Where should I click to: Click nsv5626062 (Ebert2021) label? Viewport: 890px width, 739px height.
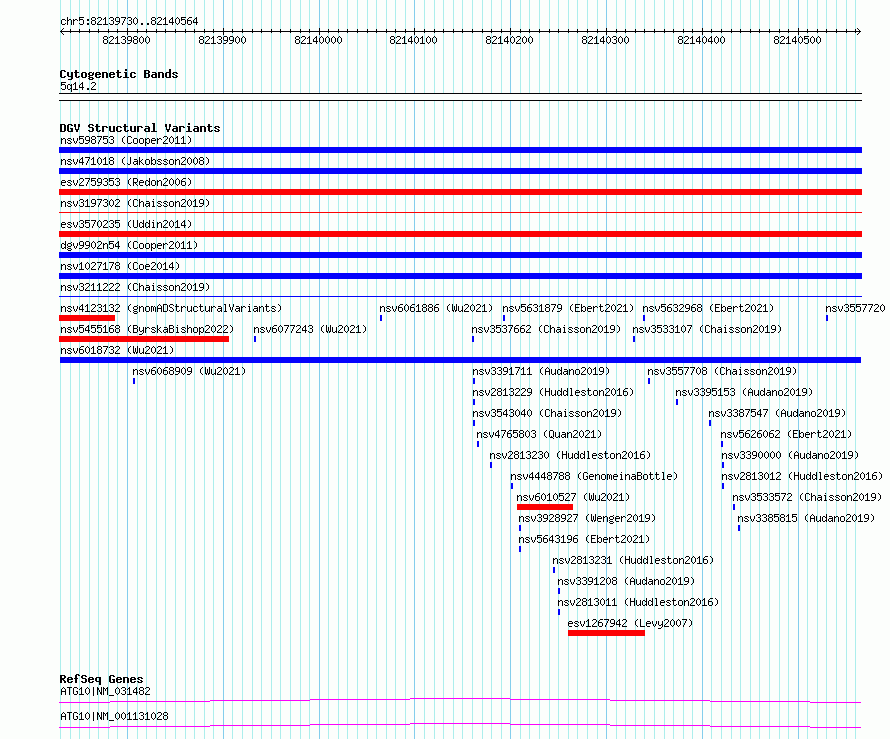coord(786,434)
